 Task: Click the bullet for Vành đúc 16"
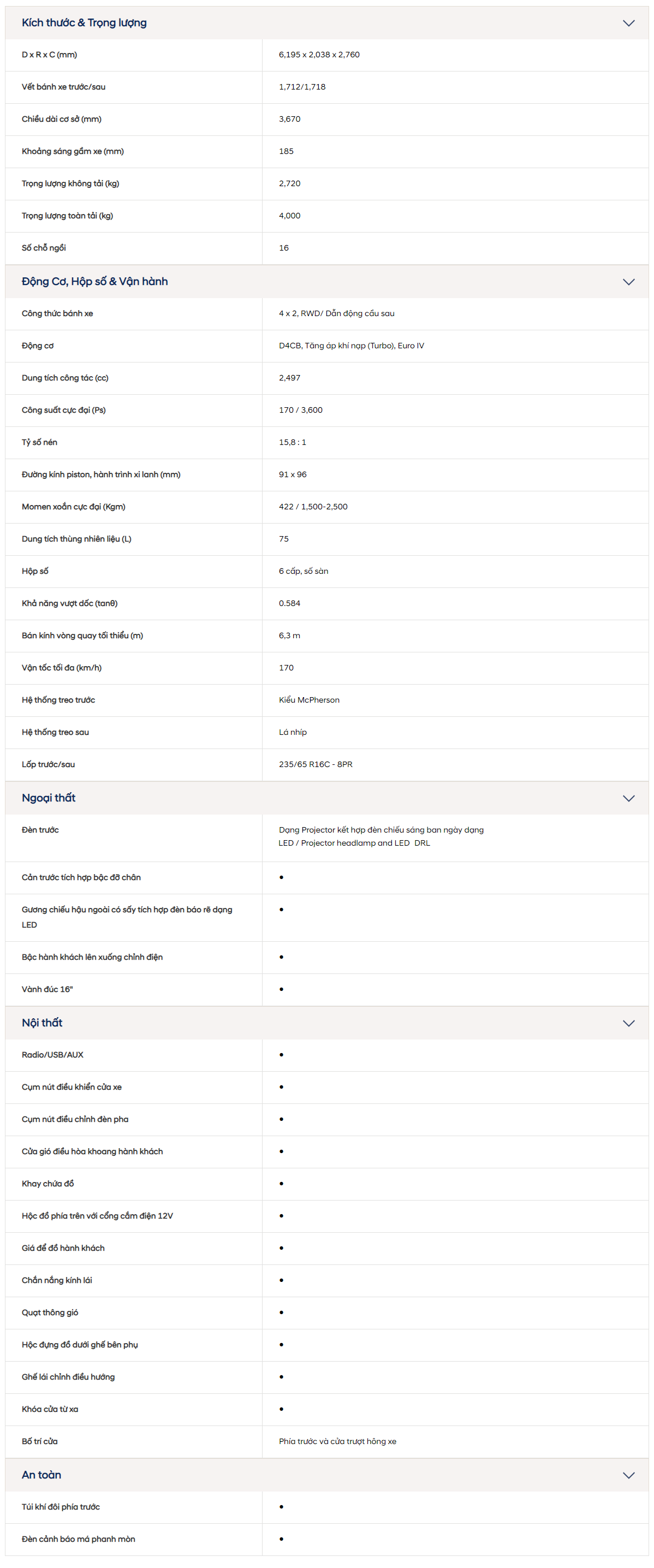[281, 989]
